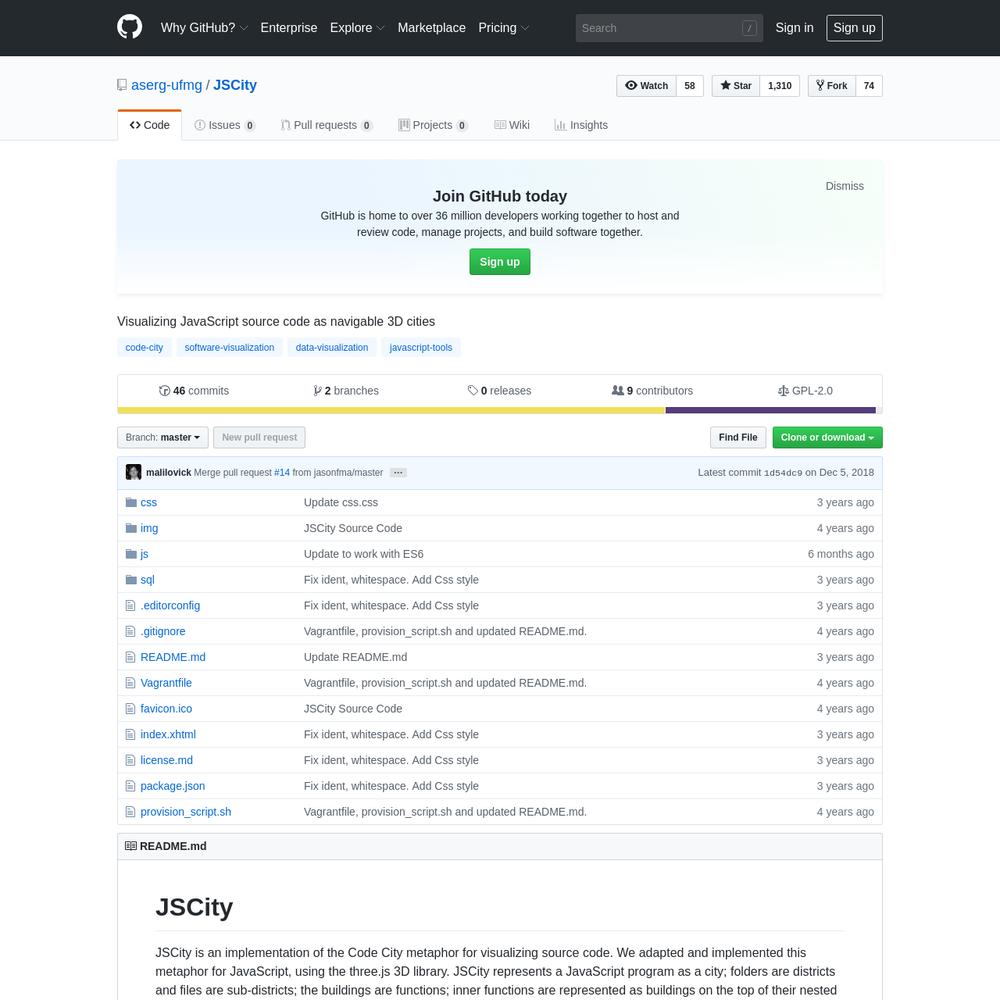Click the malilovick avatar thumbnail
This screenshot has height=1000, width=1000.
133,472
